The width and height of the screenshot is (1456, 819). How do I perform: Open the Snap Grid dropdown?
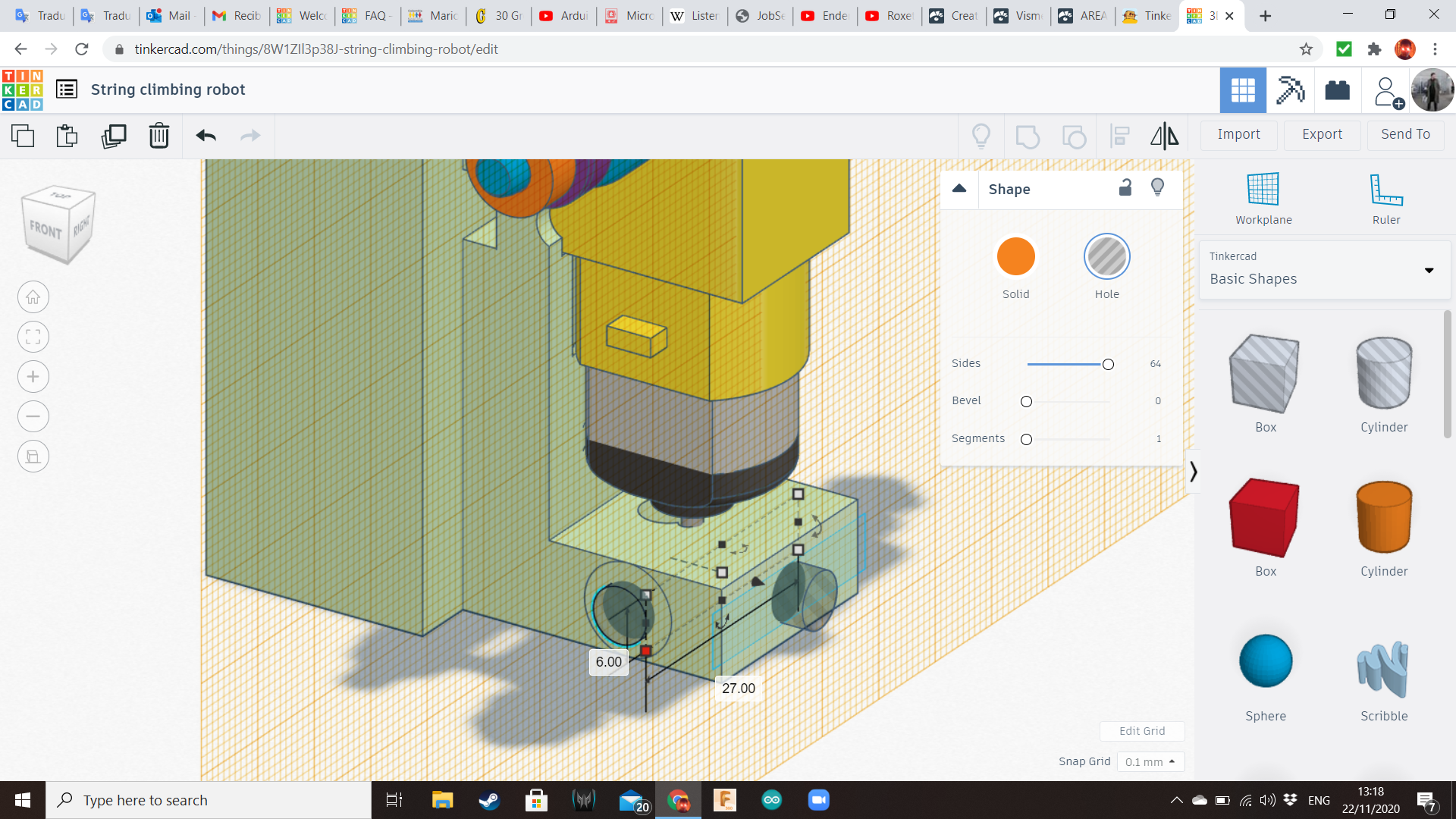[x=1150, y=761]
